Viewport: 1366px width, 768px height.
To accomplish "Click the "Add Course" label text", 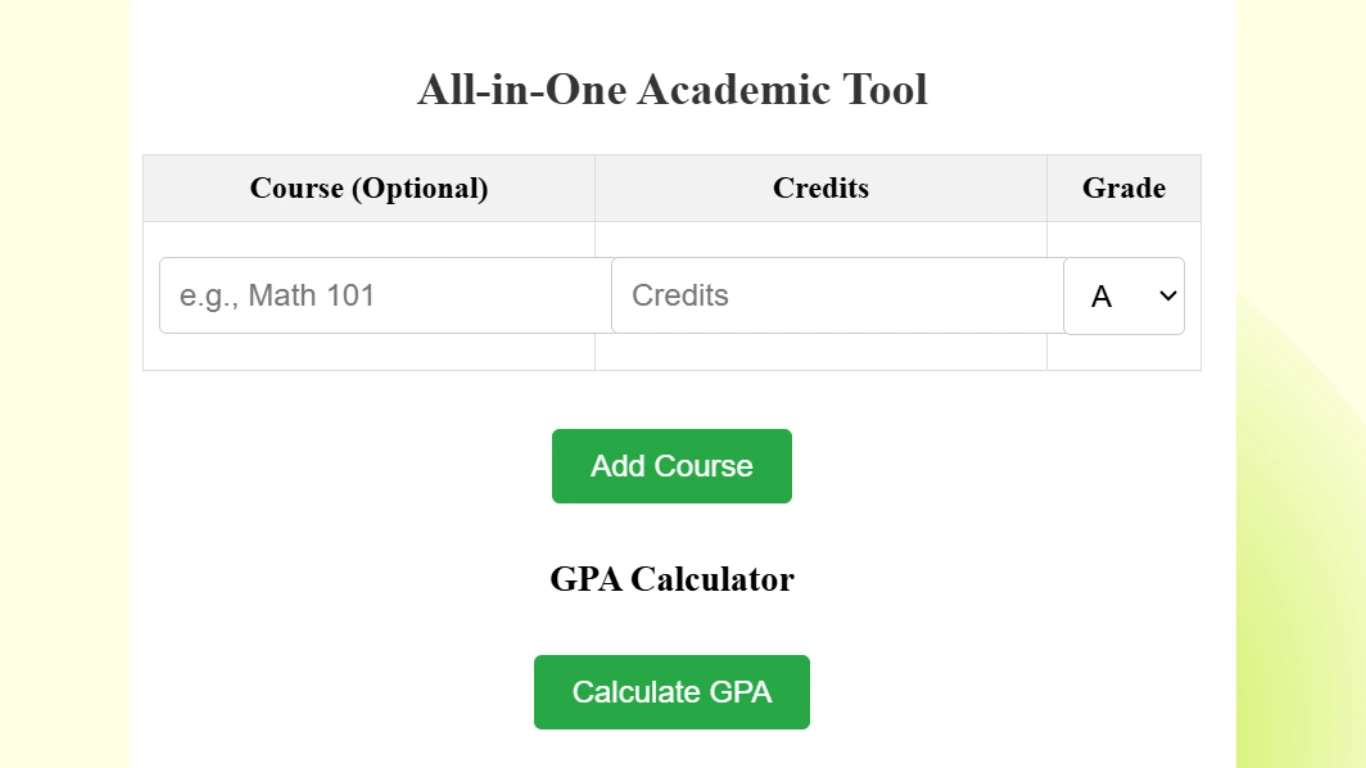I will pos(671,466).
